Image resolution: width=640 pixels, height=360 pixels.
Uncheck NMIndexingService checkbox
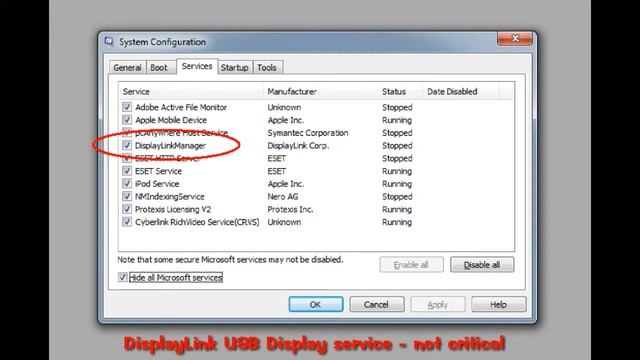(127, 196)
